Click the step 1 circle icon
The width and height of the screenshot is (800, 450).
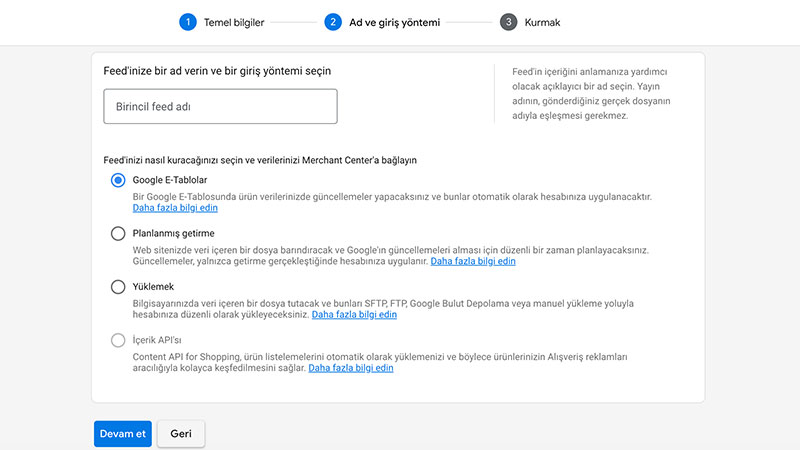click(187, 22)
